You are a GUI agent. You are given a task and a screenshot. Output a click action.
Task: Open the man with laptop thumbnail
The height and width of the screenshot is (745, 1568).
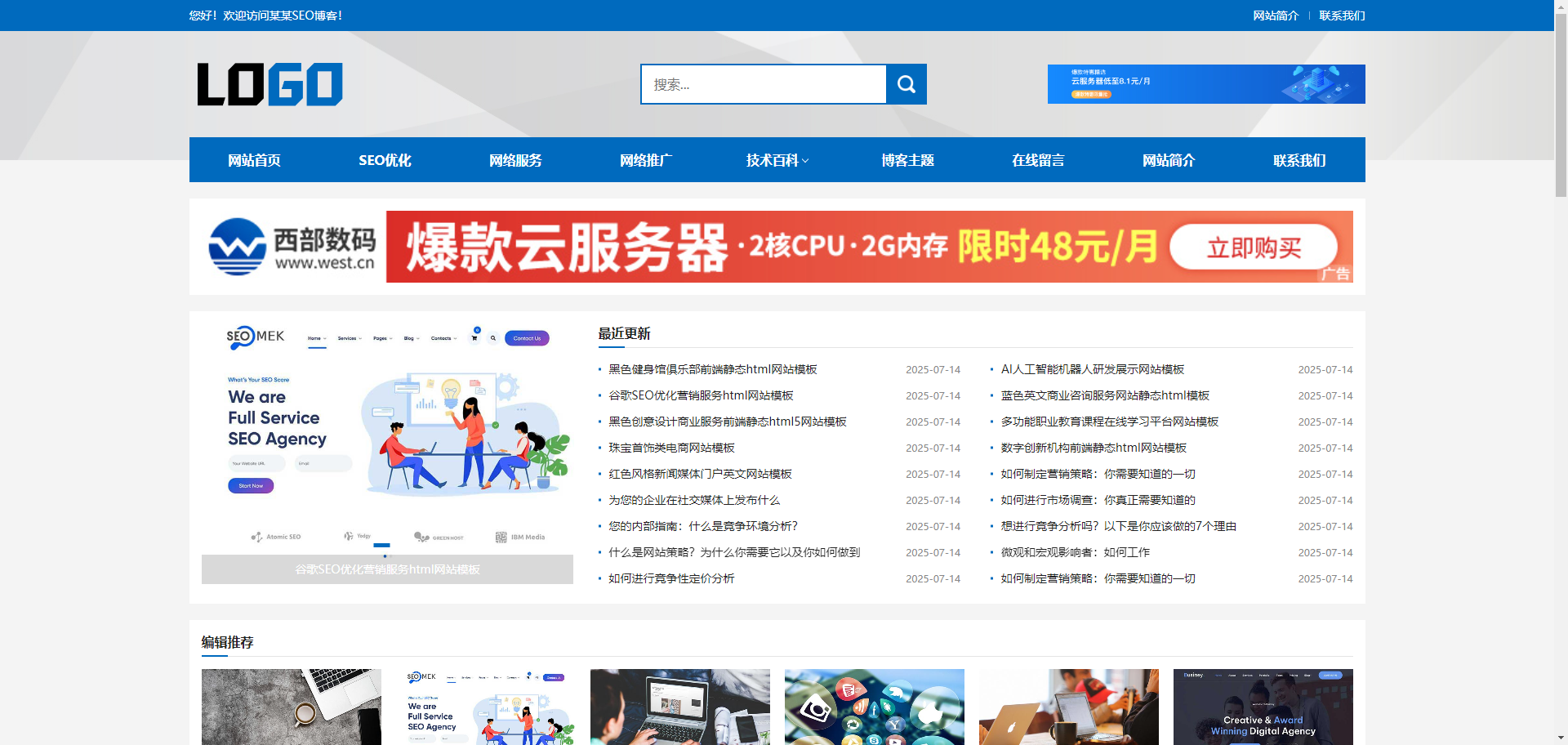(680, 707)
